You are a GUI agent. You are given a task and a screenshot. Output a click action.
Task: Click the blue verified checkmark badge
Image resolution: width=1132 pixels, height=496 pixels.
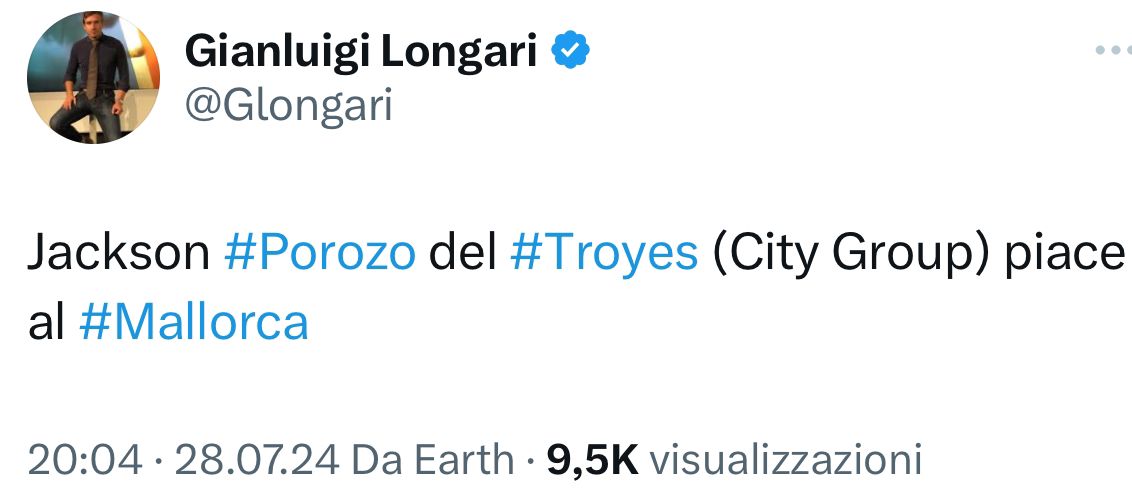tap(570, 49)
